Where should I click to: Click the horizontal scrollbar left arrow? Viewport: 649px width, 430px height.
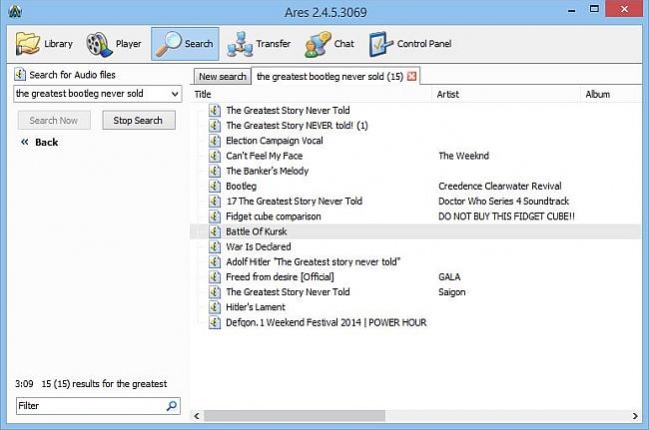pyautogui.click(x=197, y=416)
